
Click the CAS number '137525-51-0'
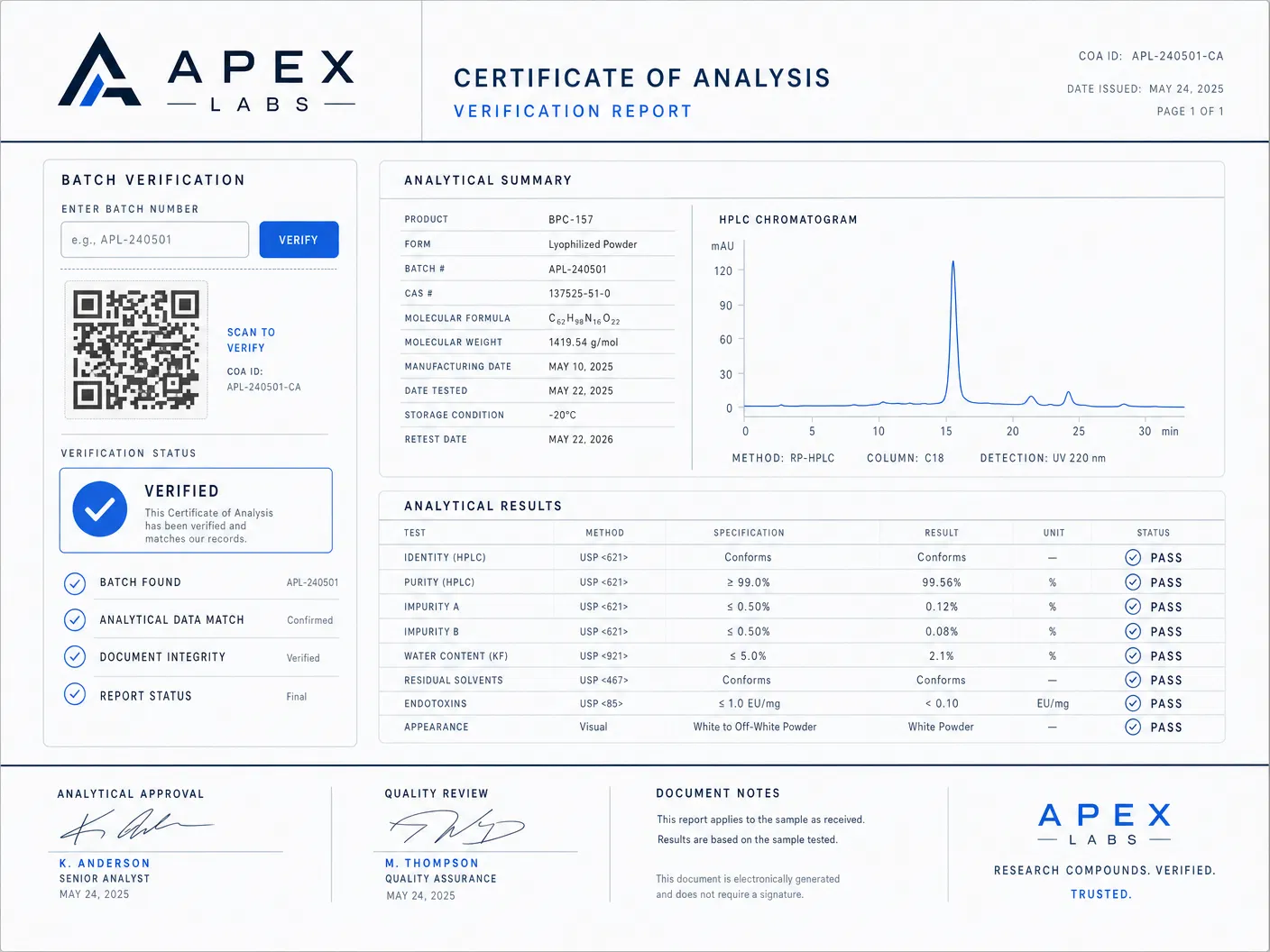(579, 293)
